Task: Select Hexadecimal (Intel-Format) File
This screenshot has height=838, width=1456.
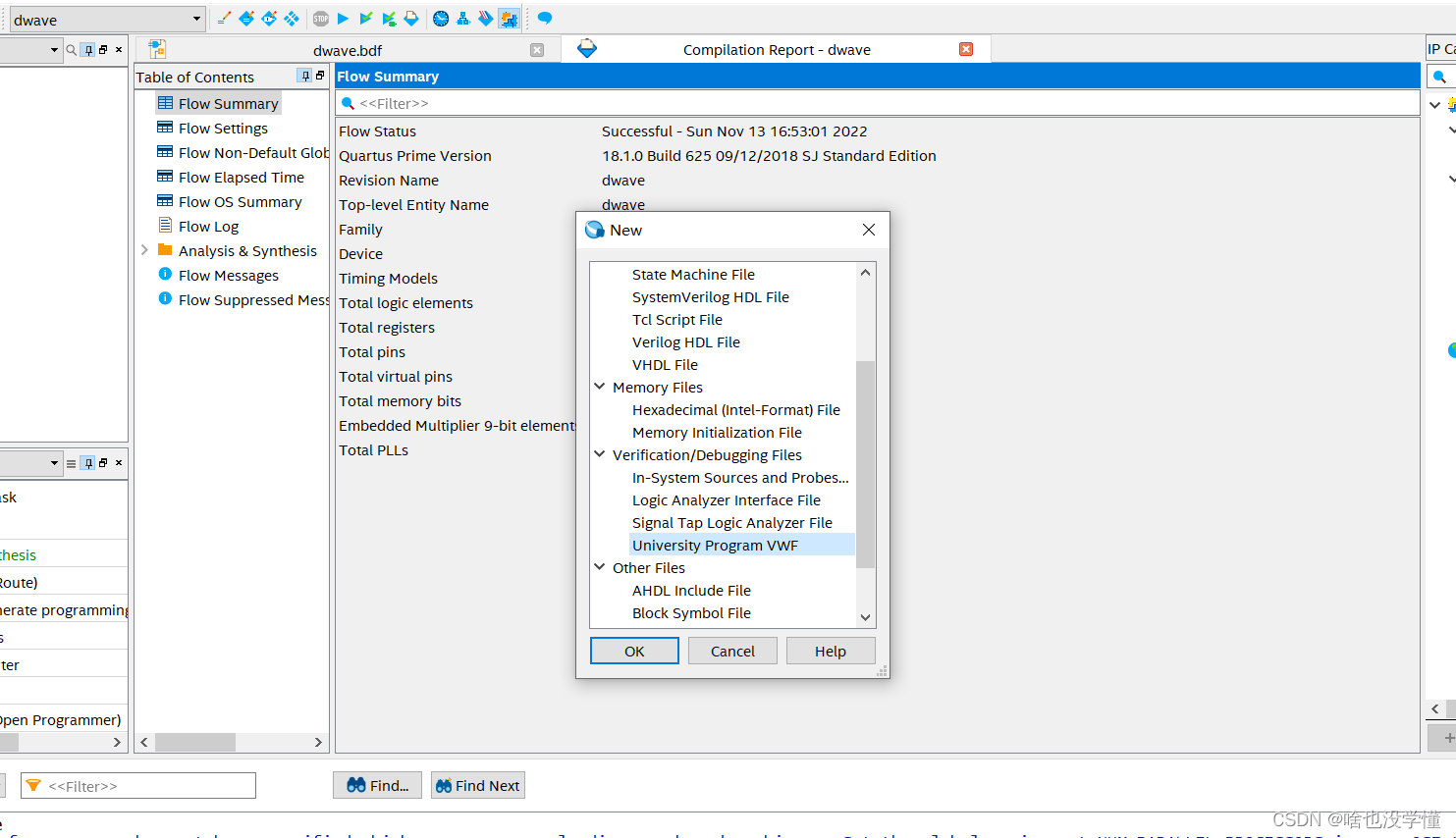Action: [x=736, y=410]
